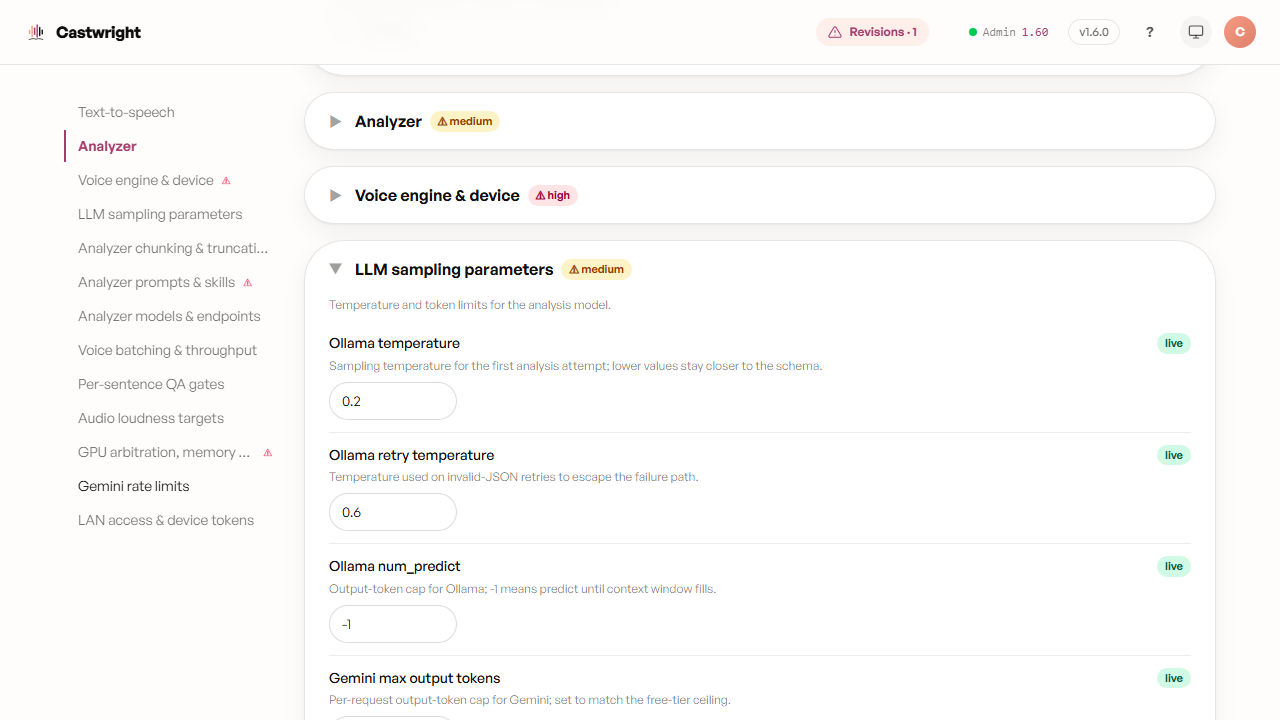Expand the Voice engine & device section
This screenshot has height=720, width=1280.
tap(760, 196)
